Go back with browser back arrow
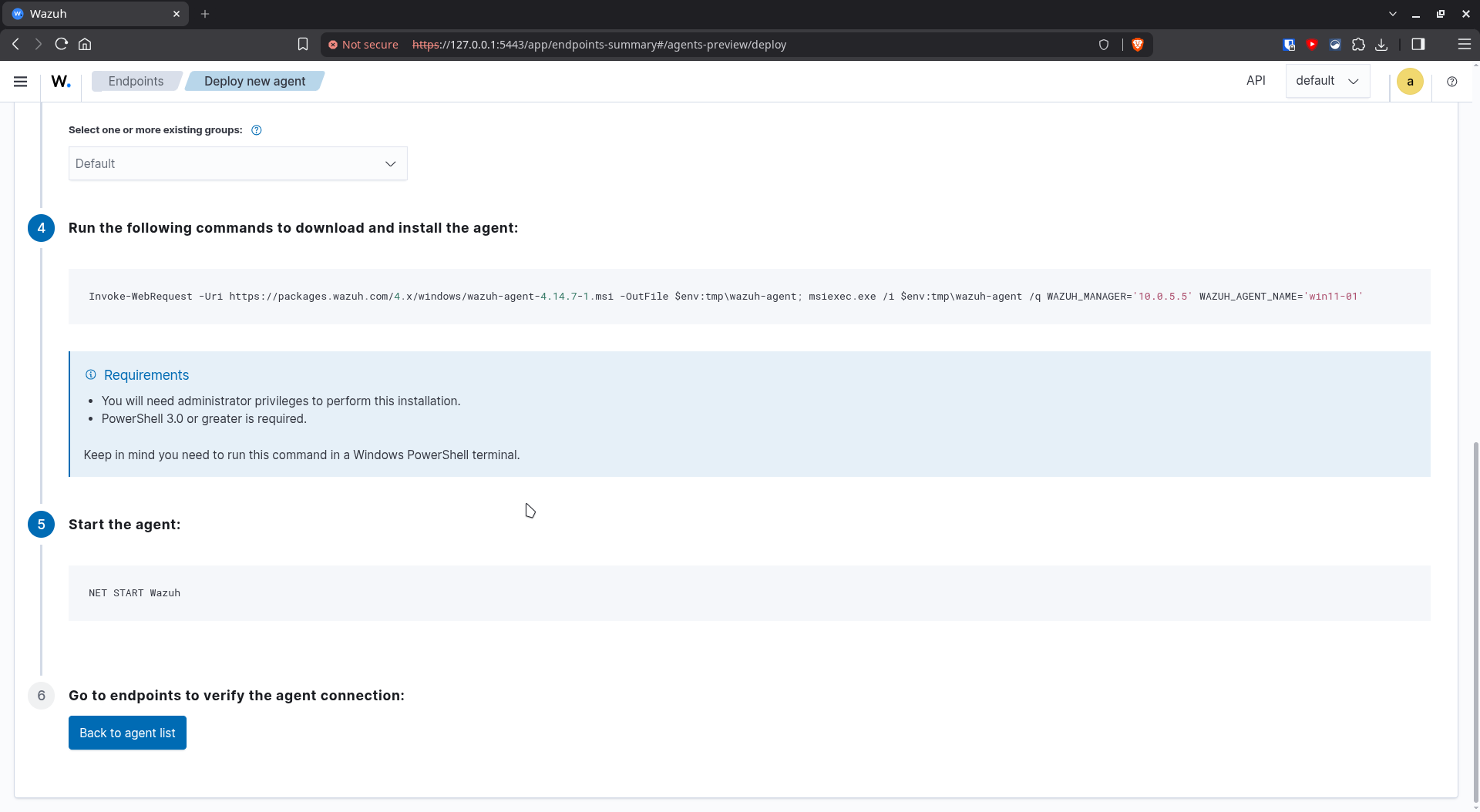 (15, 45)
